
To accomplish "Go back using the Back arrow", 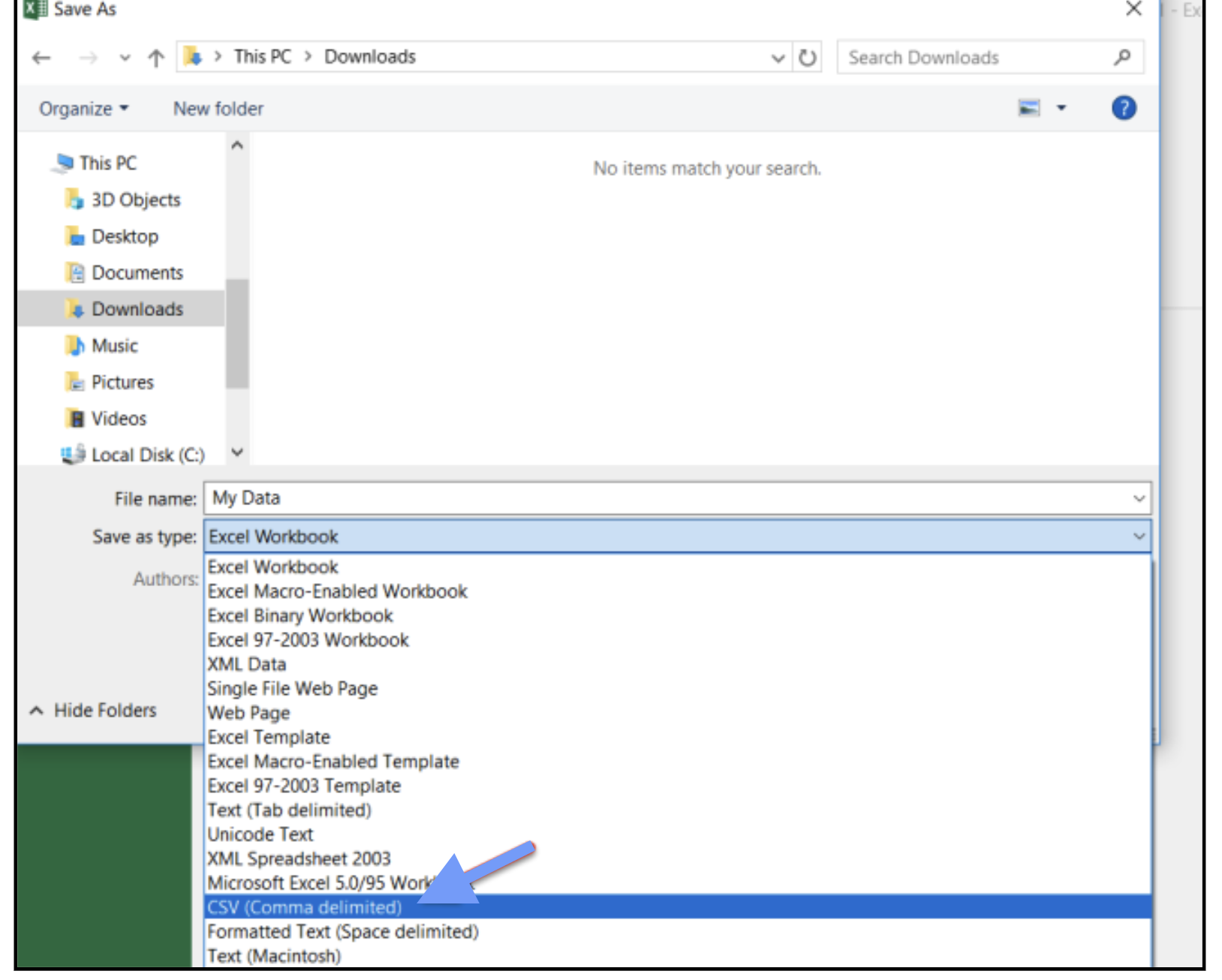I will (41, 58).
